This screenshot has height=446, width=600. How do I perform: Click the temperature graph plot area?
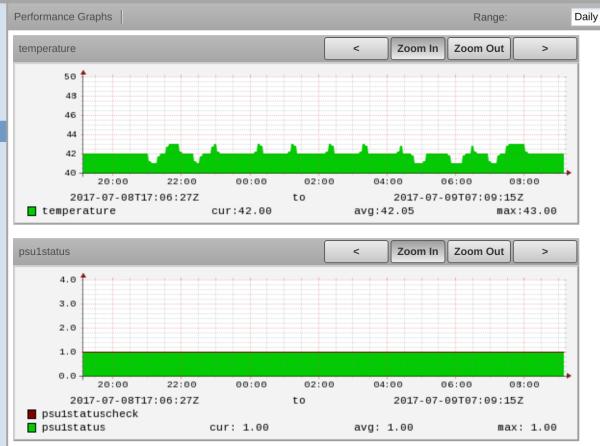324,124
